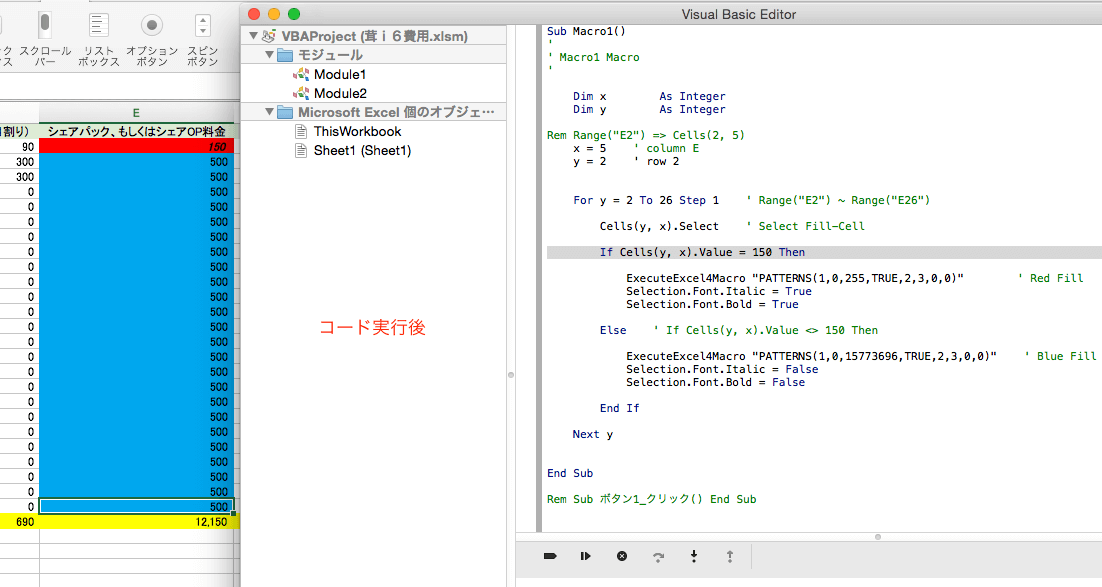The image size is (1102, 587).
Task: Click the モジュール folder icon
Action: pos(285,55)
